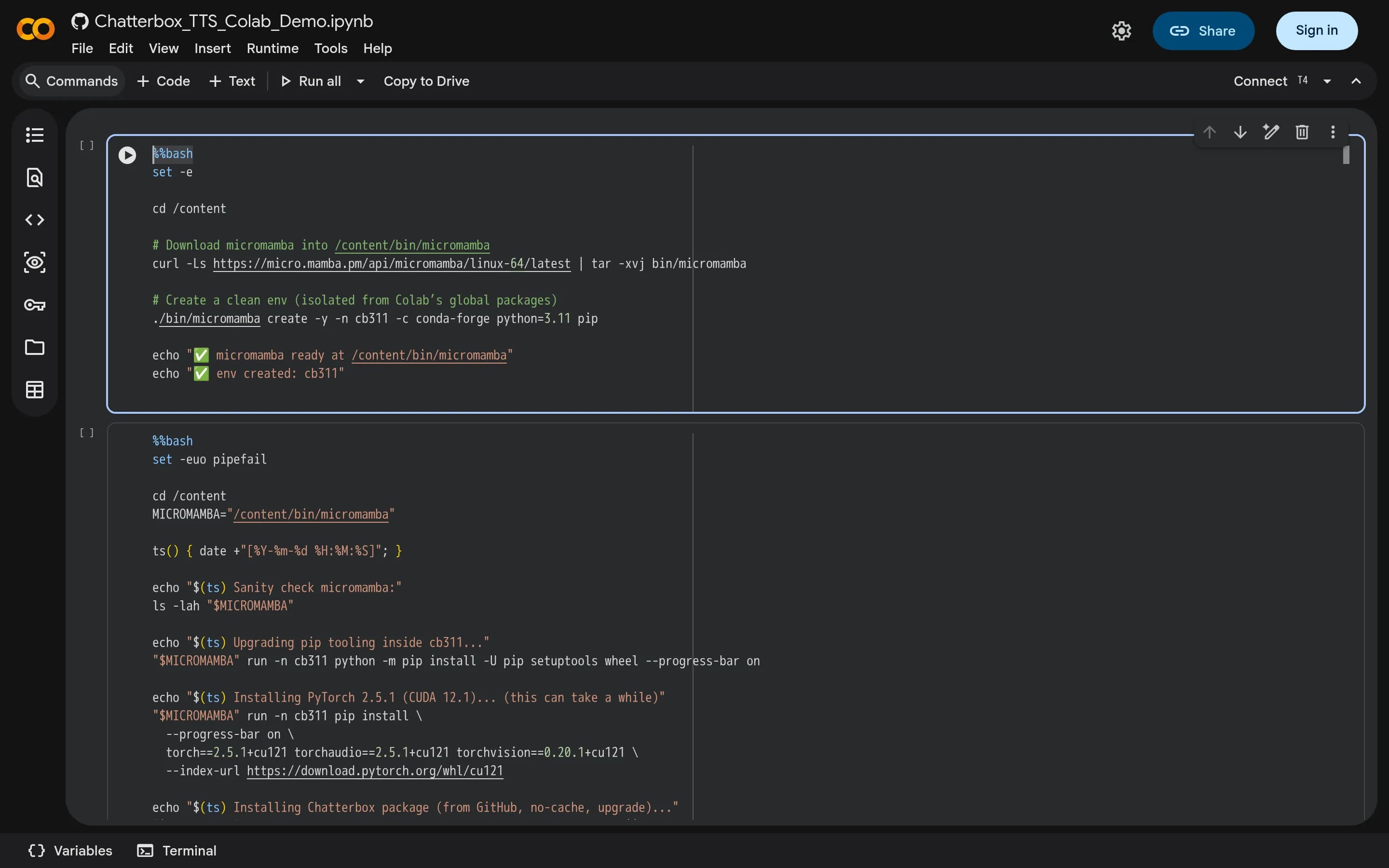Add a new Text cell
Viewport: 1389px width, 868px height.
tap(232, 81)
